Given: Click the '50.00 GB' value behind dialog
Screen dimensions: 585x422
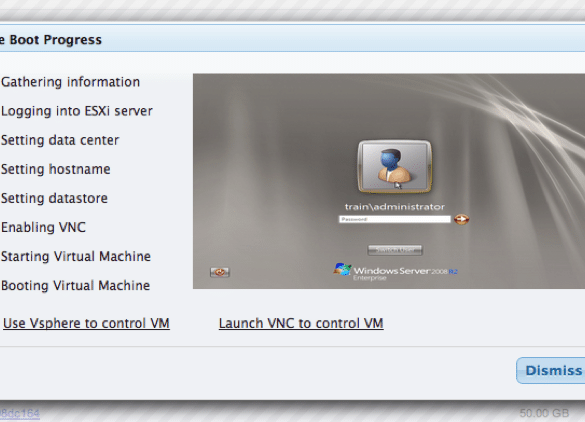Looking at the screenshot, I should 544,413.
